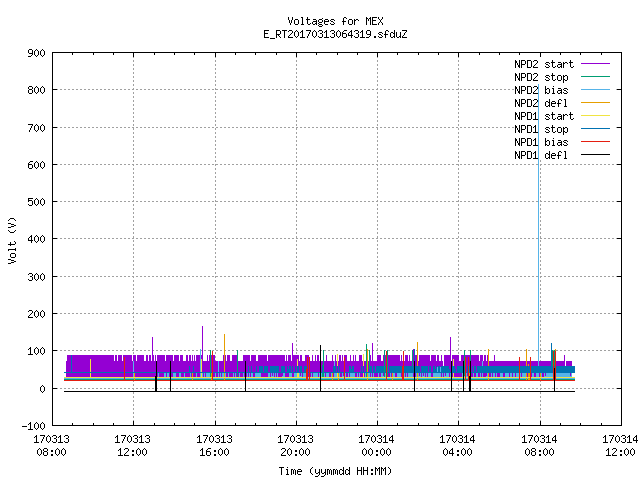Click the 'NPD1 bias' legend label
This screenshot has height=480, width=640.
541,142
